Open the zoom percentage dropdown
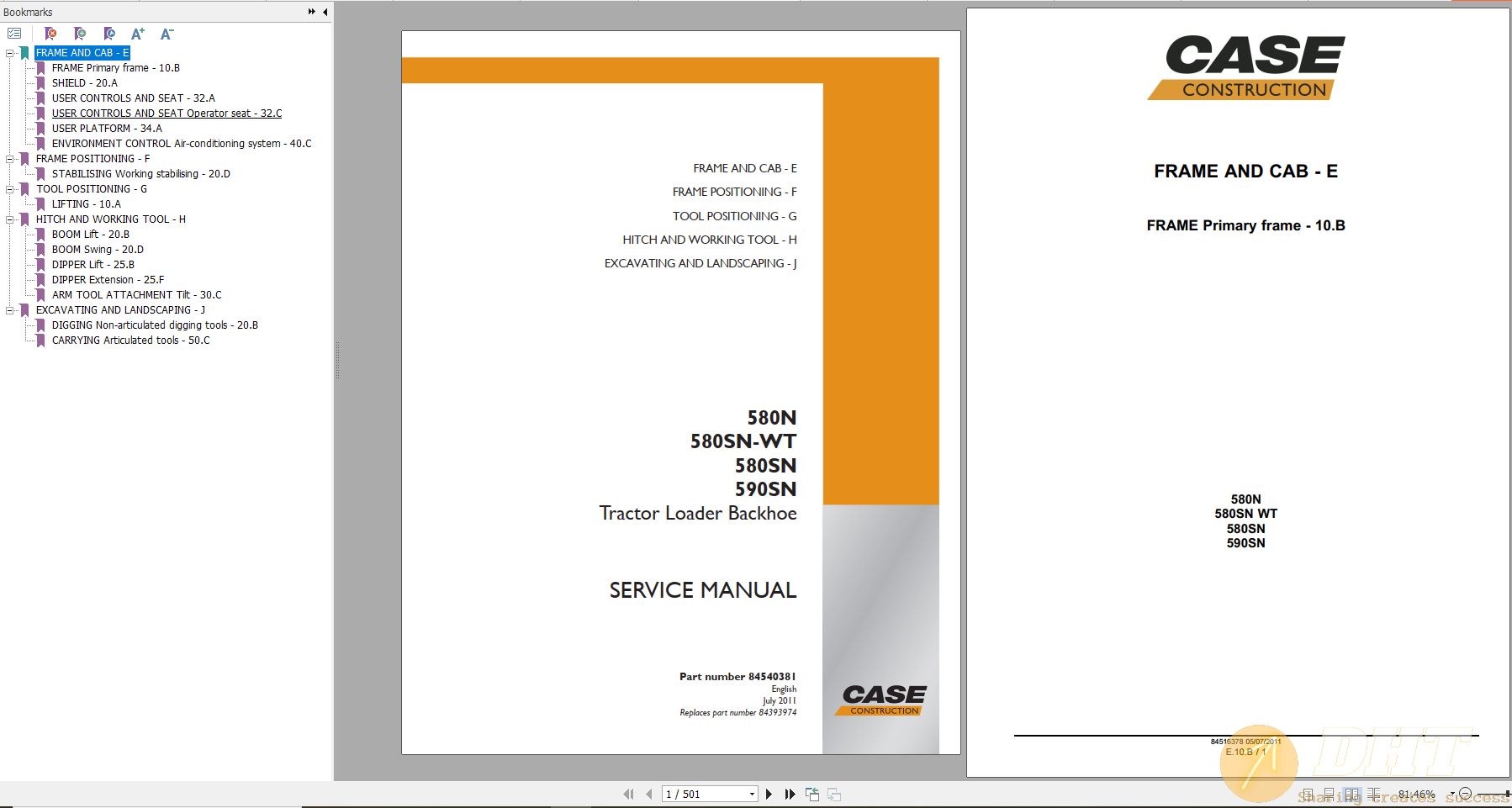Image resolution: width=1512 pixels, height=808 pixels. (1452, 795)
